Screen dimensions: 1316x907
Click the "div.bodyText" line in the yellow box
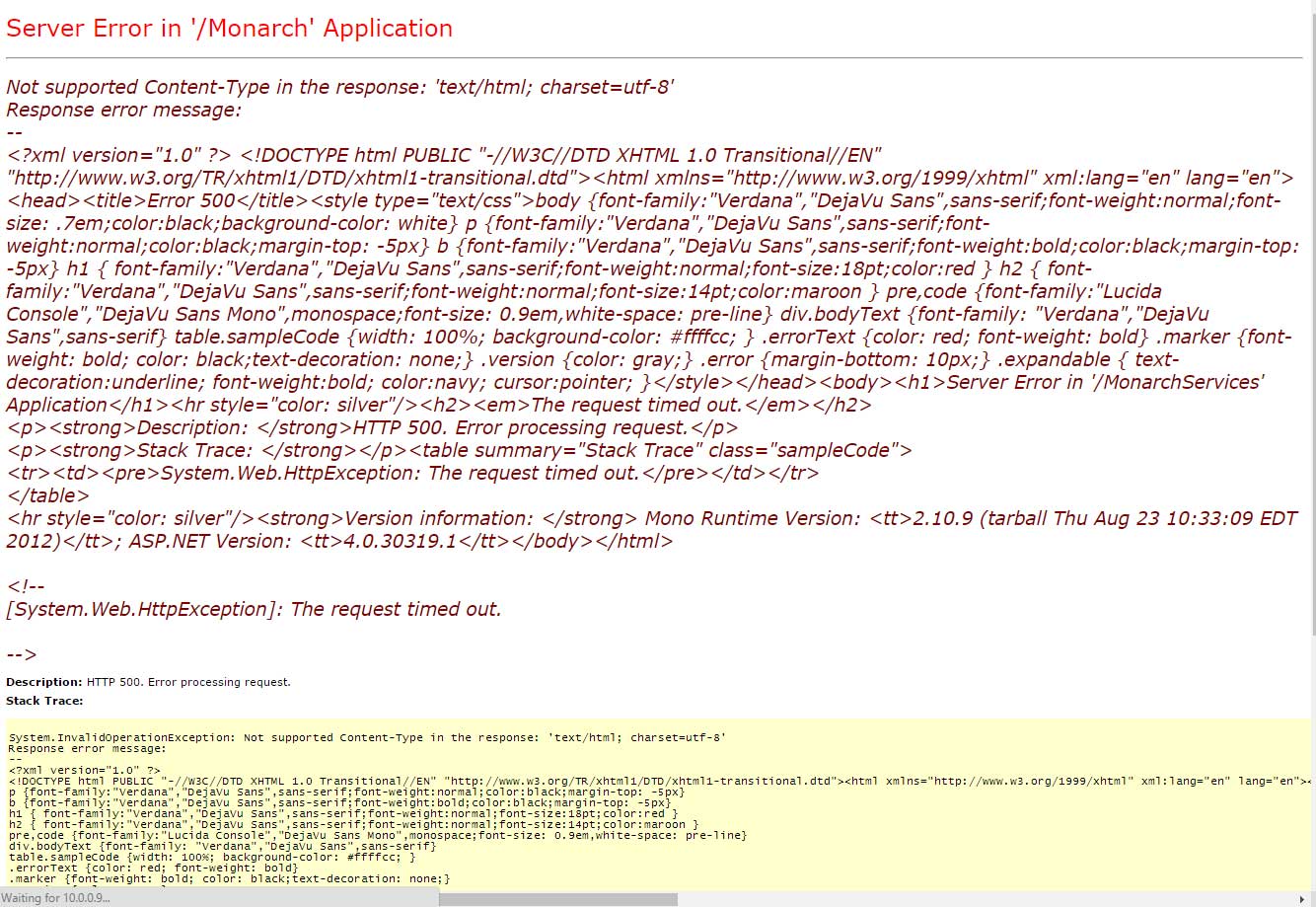coord(222,846)
